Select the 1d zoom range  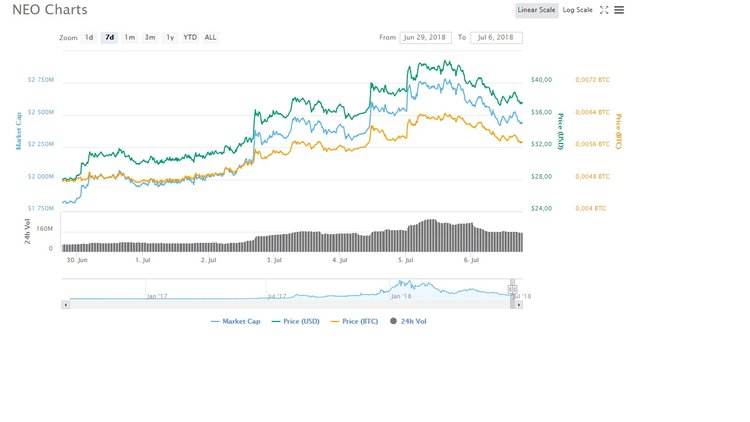tap(89, 37)
